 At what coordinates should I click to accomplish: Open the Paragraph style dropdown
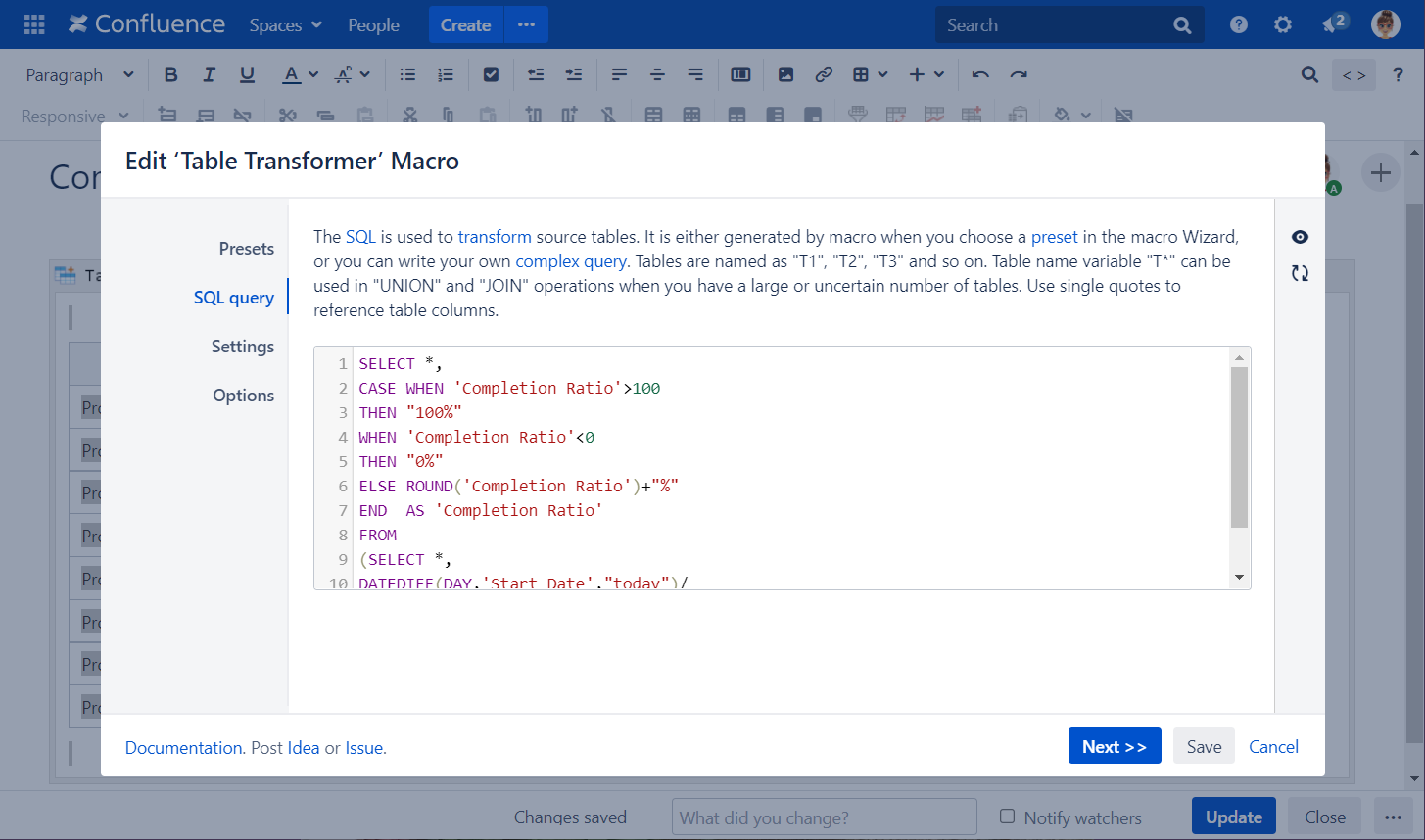point(79,74)
